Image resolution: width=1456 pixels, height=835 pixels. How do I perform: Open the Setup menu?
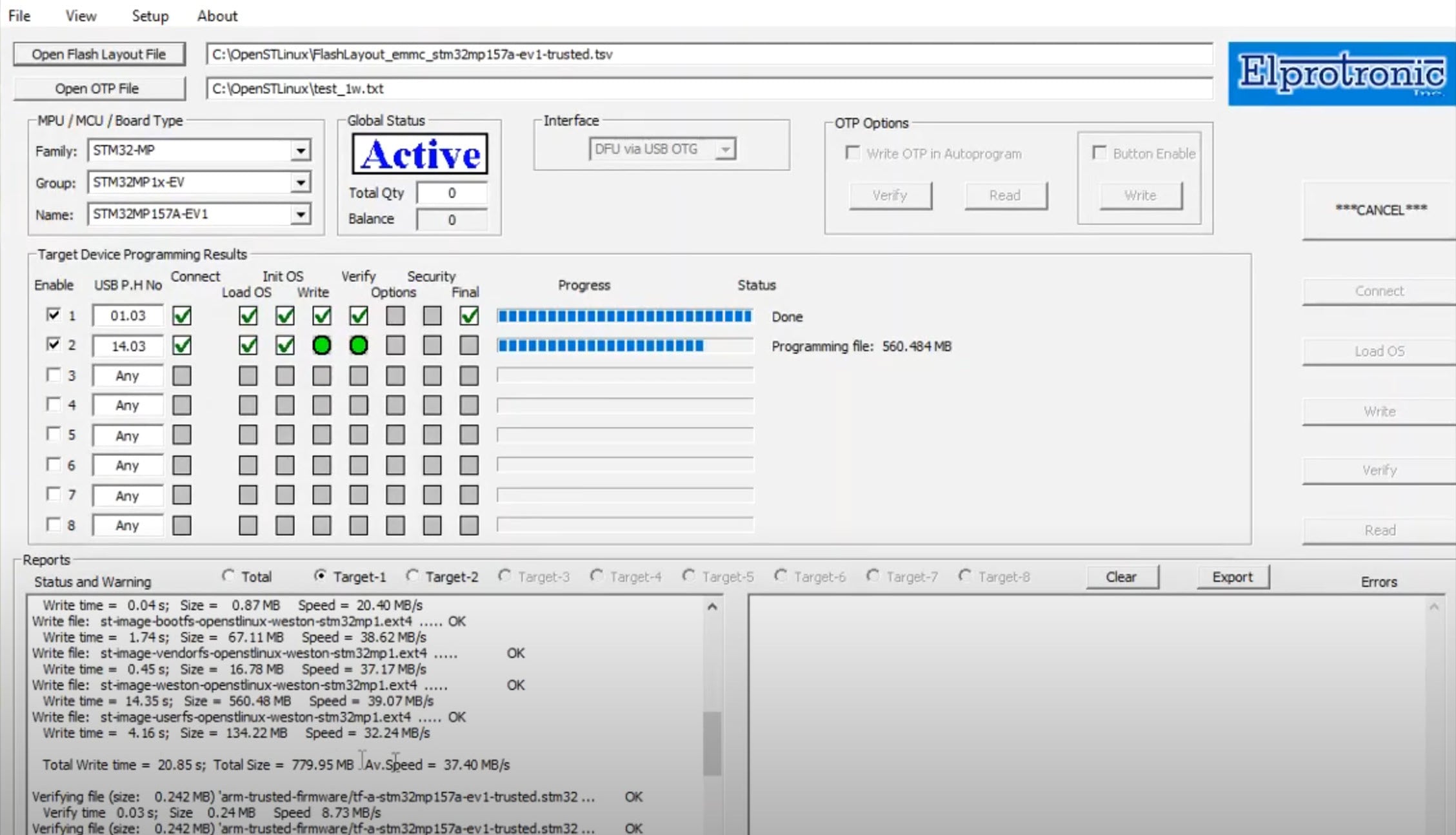pyautogui.click(x=150, y=16)
